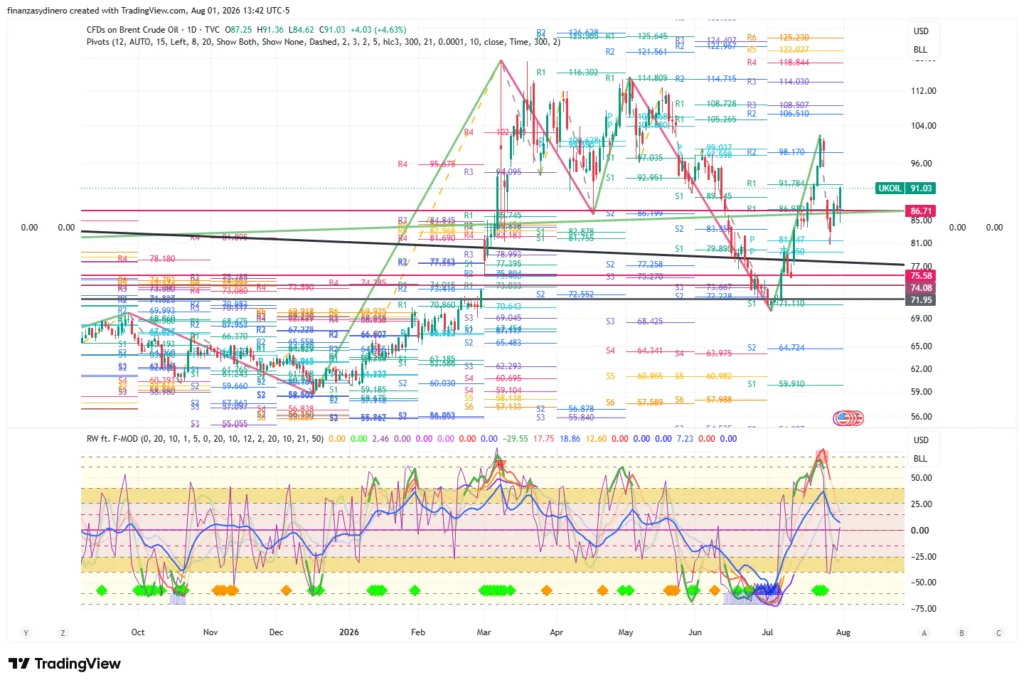The width and height of the screenshot is (1024, 685).
Task: Select the UKOIL 91.03 price label
Action: 905,188
